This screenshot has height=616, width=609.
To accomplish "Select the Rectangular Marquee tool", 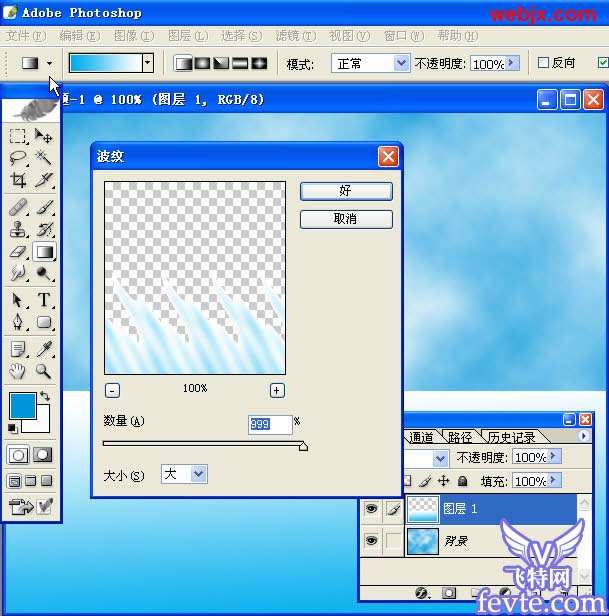I will [x=17, y=136].
